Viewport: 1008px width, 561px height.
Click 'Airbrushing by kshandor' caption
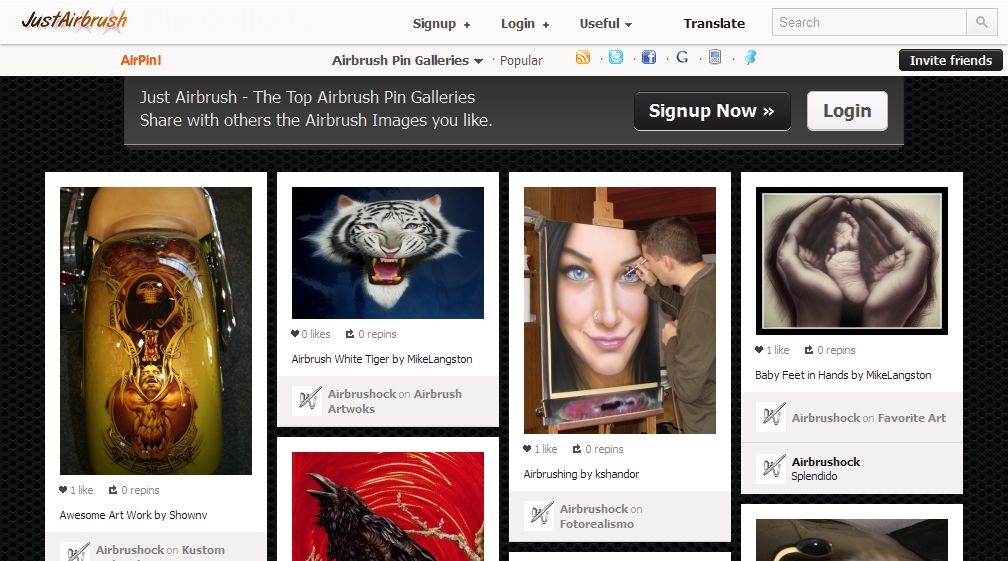pyautogui.click(x=581, y=474)
